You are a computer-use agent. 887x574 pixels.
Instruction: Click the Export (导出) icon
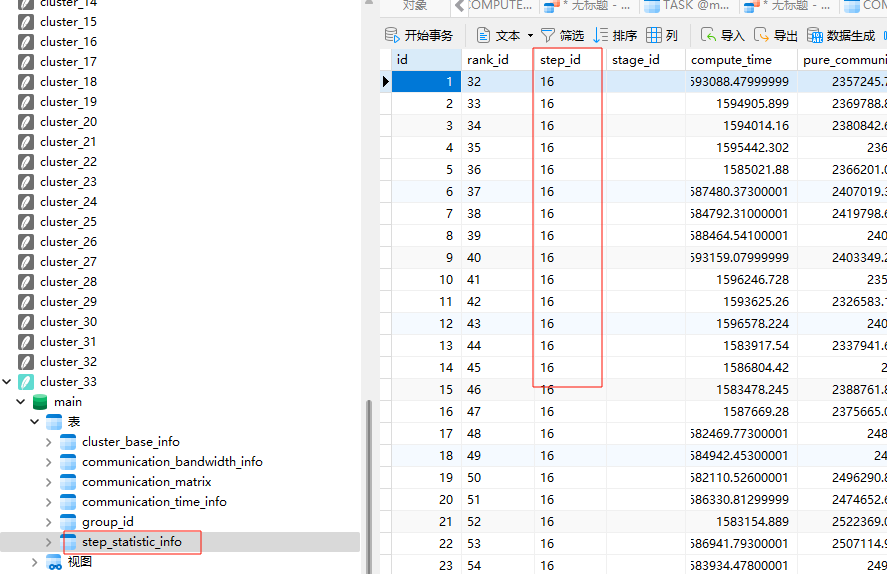coord(761,35)
